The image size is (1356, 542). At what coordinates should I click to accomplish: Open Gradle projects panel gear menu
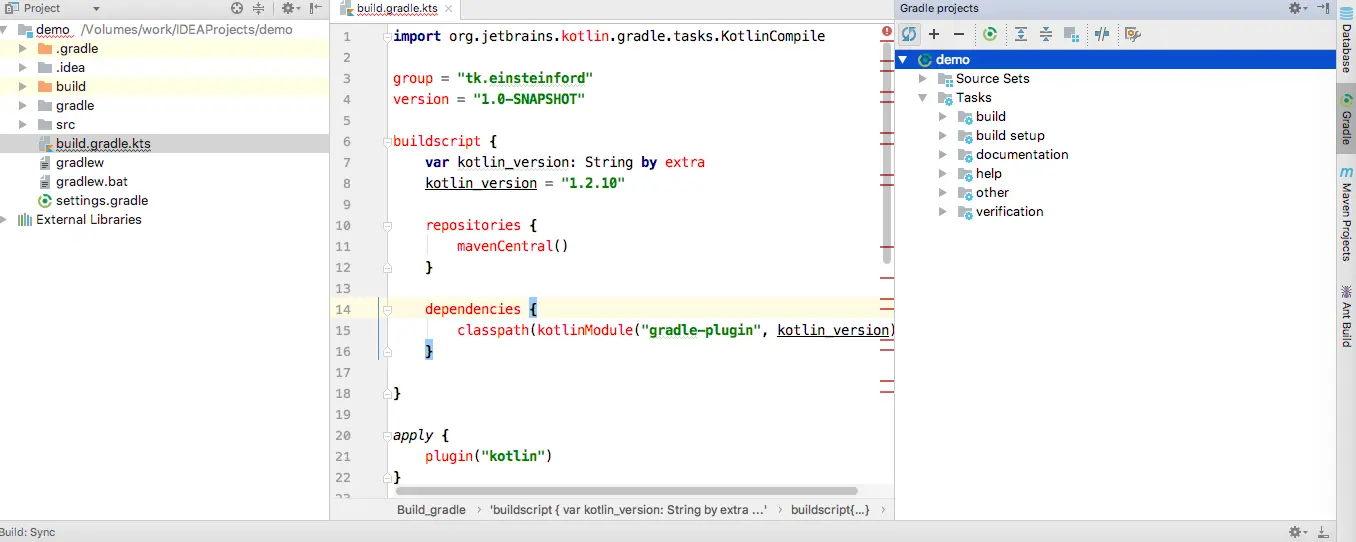(1298, 8)
